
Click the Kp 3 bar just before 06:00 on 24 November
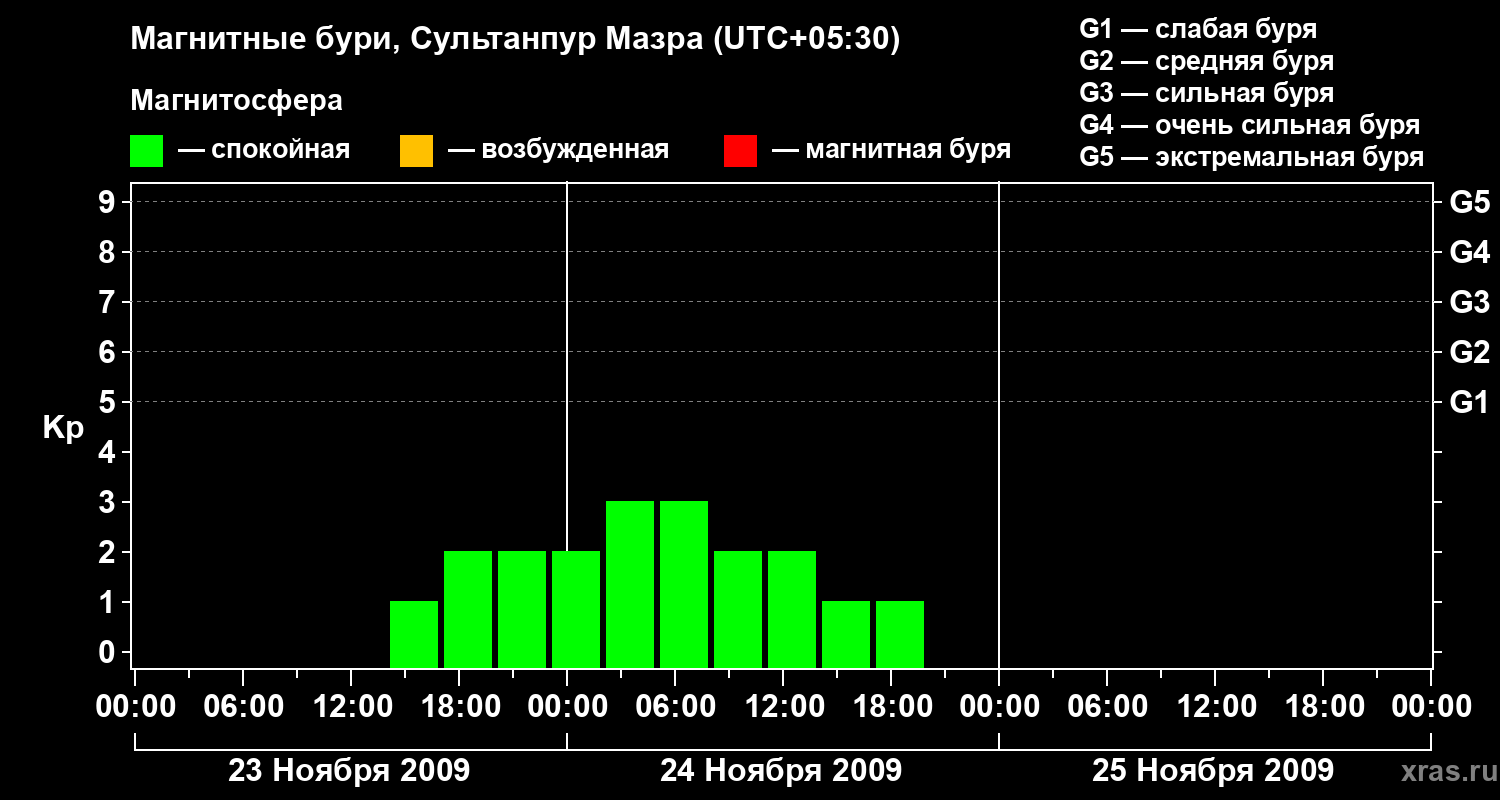tap(630, 584)
